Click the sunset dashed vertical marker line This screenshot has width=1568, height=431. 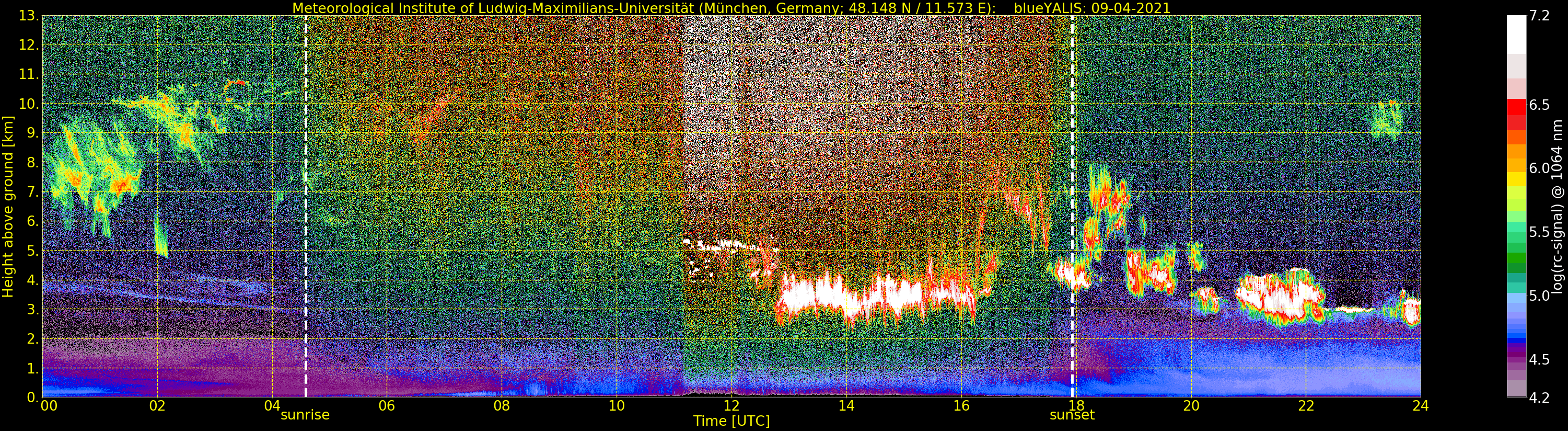click(1072, 206)
